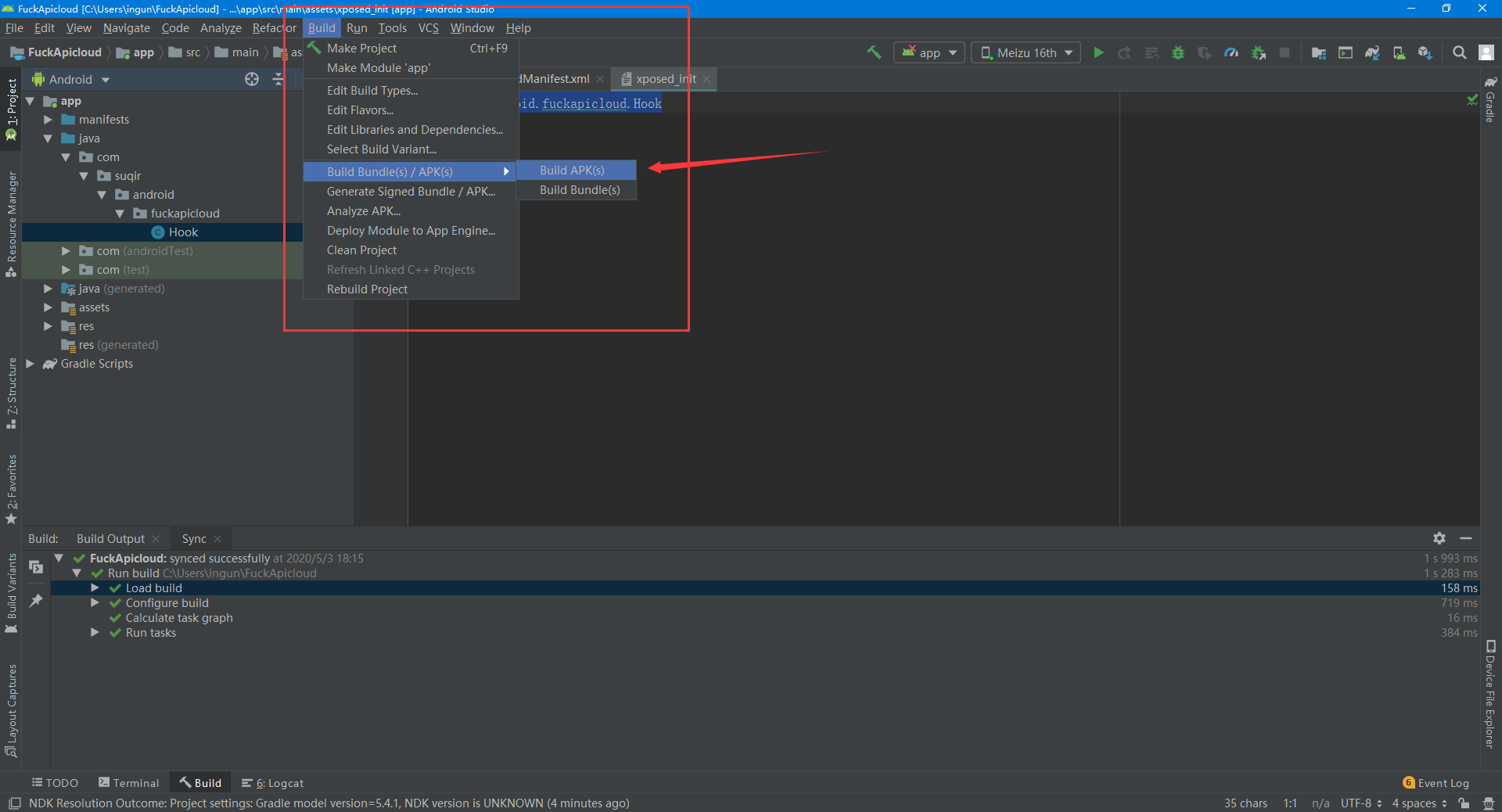This screenshot has height=812, width=1502.
Task: Open the Meizu 16th device dropdown
Action: pos(1026,52)
